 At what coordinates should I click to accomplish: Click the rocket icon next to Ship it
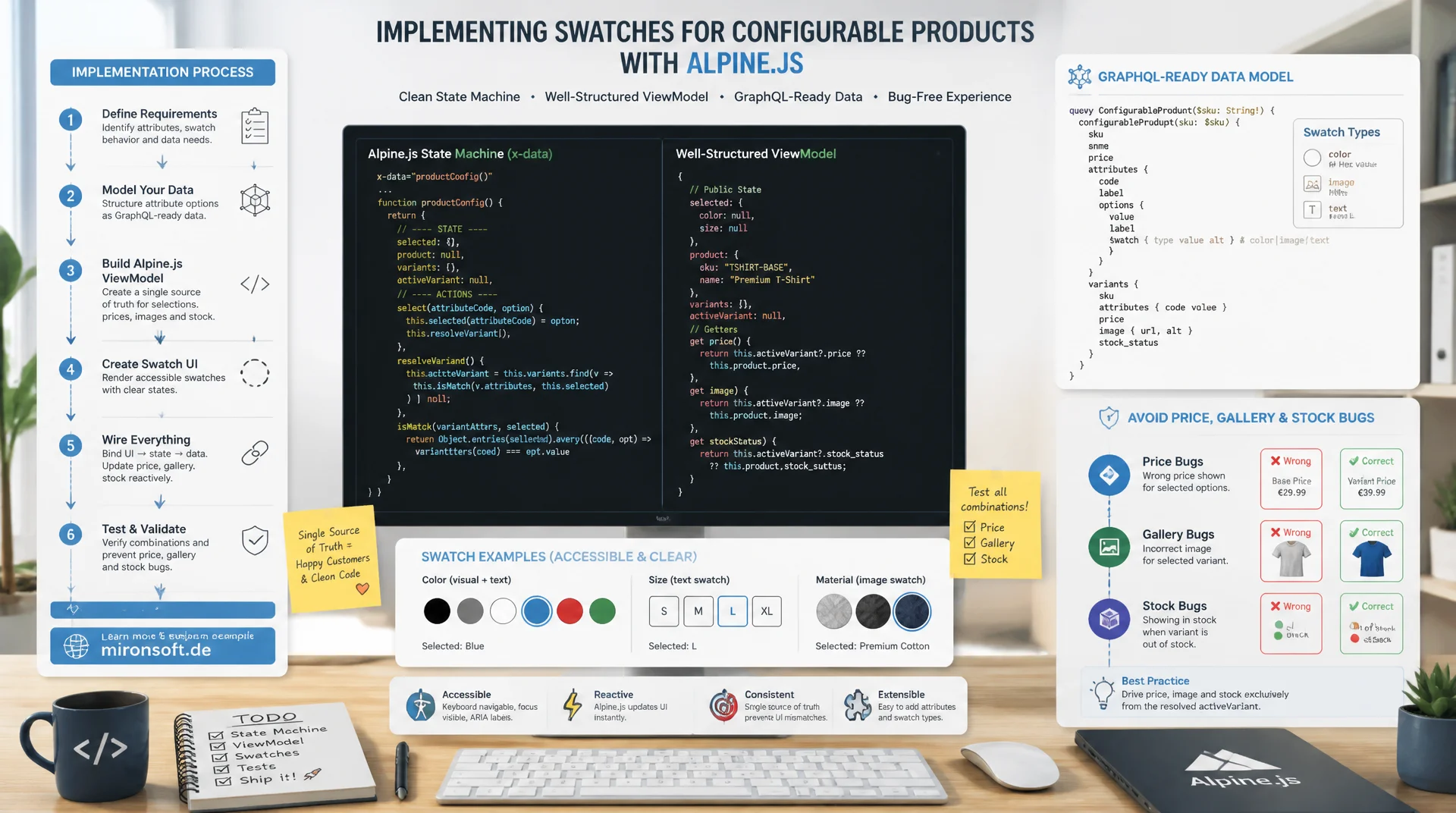[312, 774]
